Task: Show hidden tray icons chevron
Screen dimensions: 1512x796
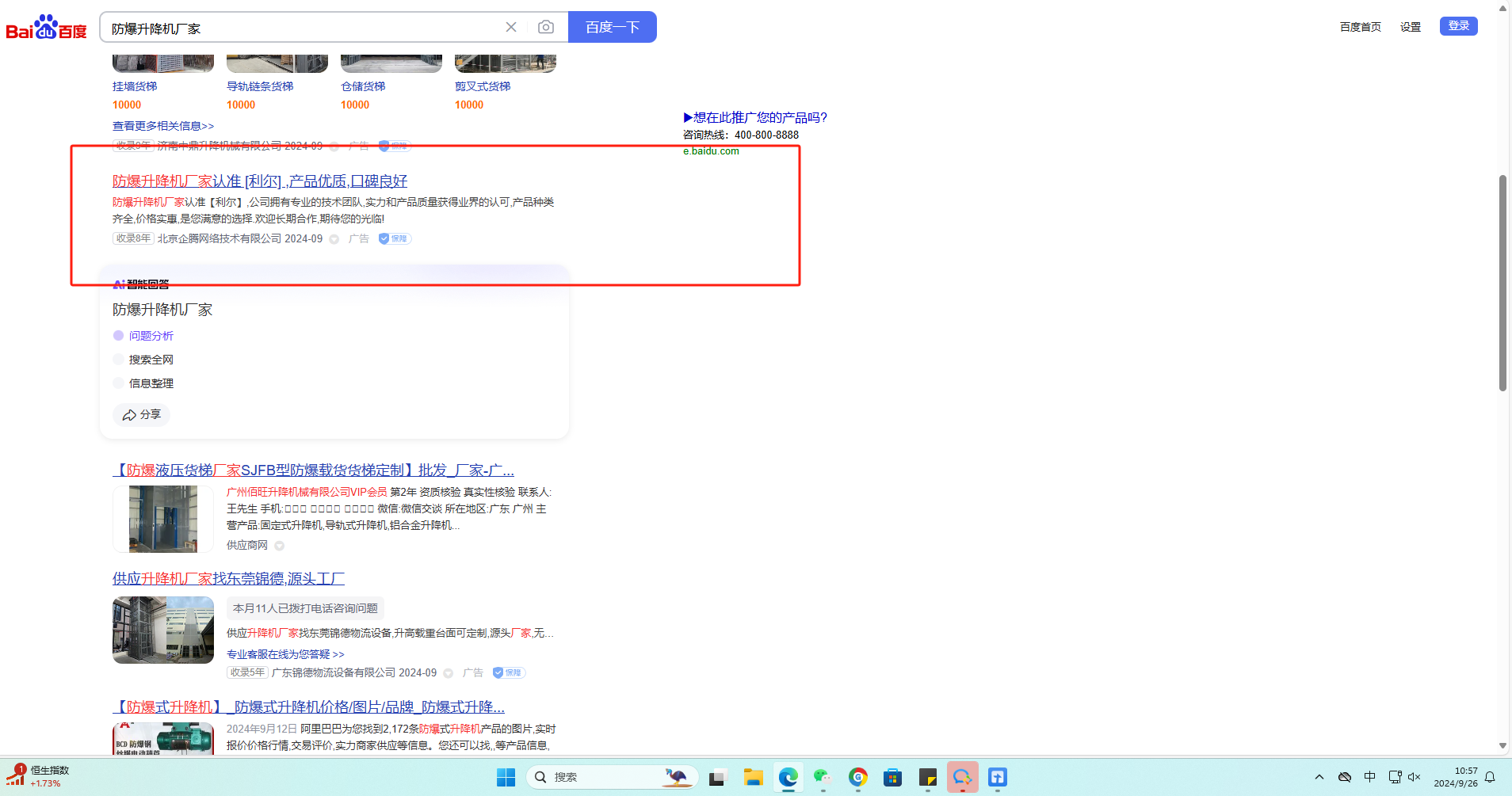Action: point(1319,777)
